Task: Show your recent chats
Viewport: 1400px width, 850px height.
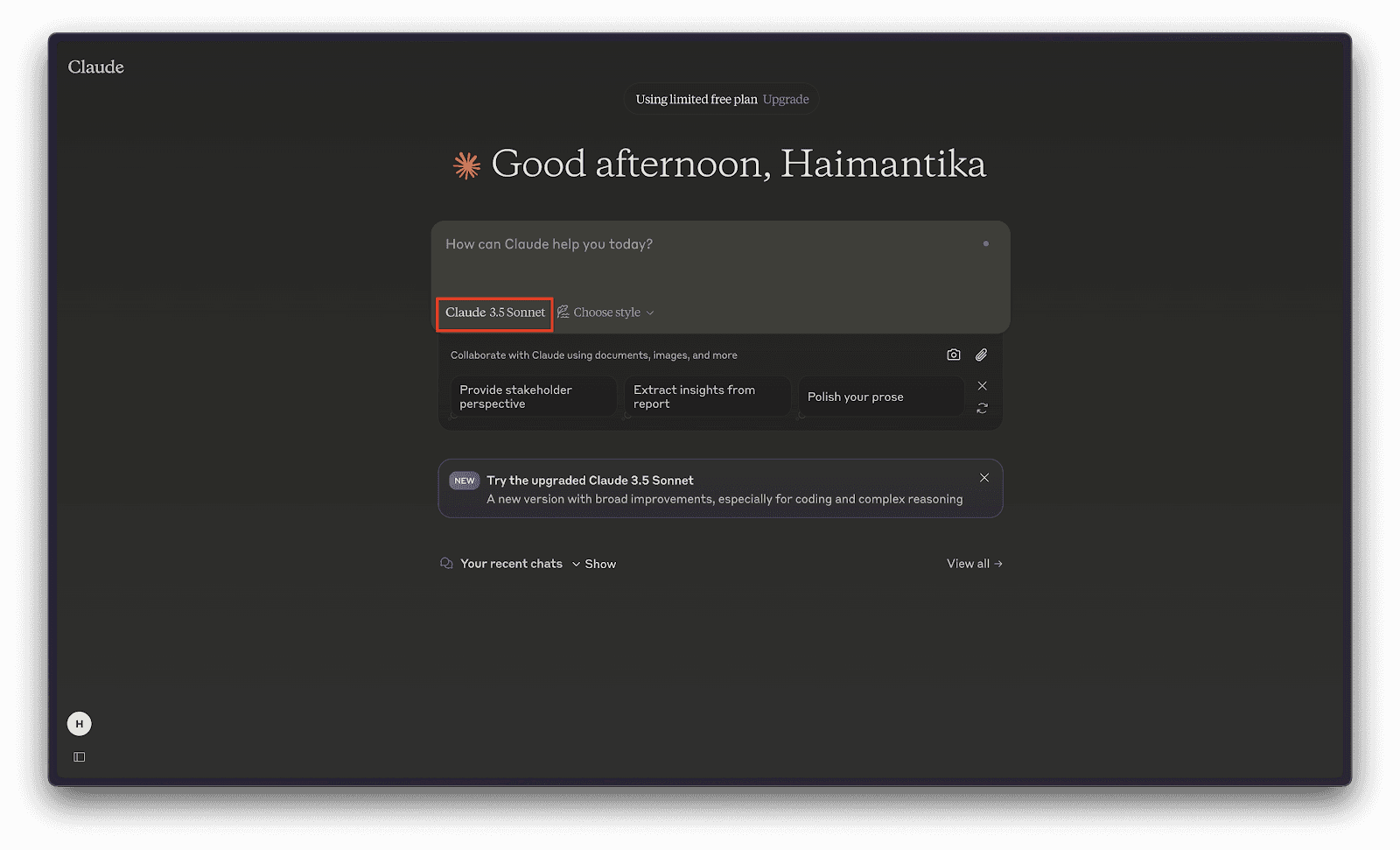Action: pos(594,564)
